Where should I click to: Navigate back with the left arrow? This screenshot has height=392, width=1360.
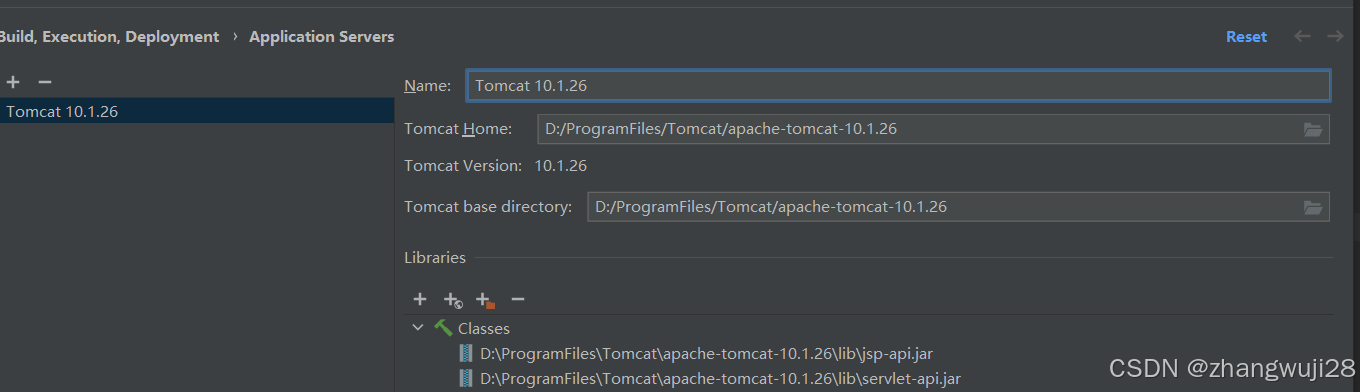pyautogui.click(x=1302, y=36)
